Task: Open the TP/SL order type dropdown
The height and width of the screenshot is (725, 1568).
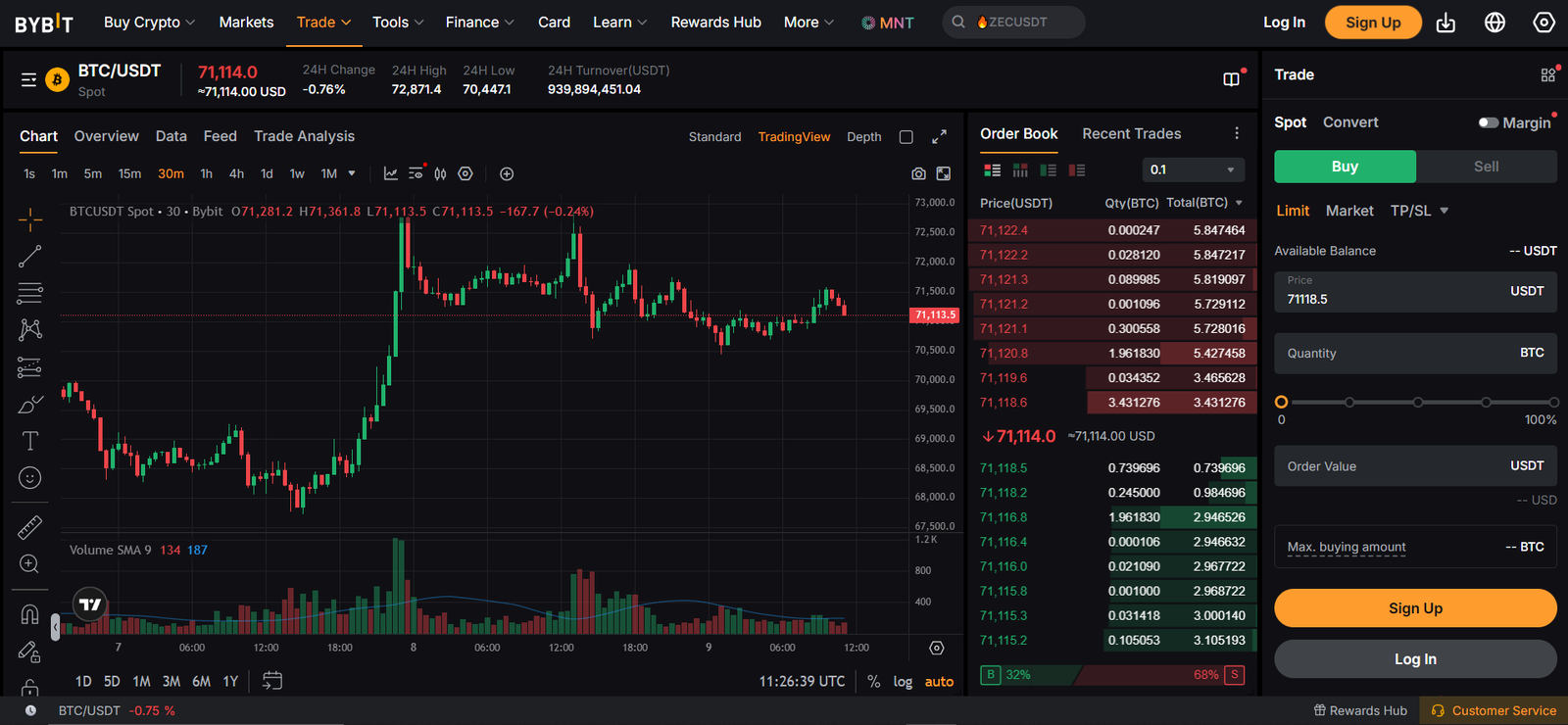Action: click(x=1419, y=211)
